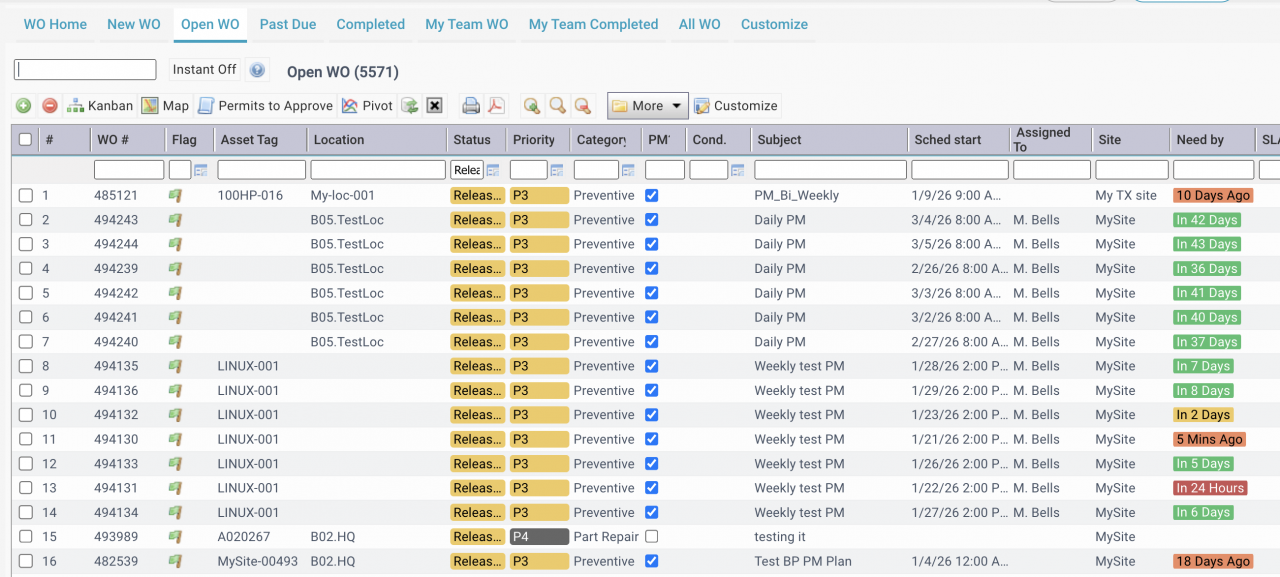
Task: Toggle the Instant Off button
Action: (x=204, y=70)
